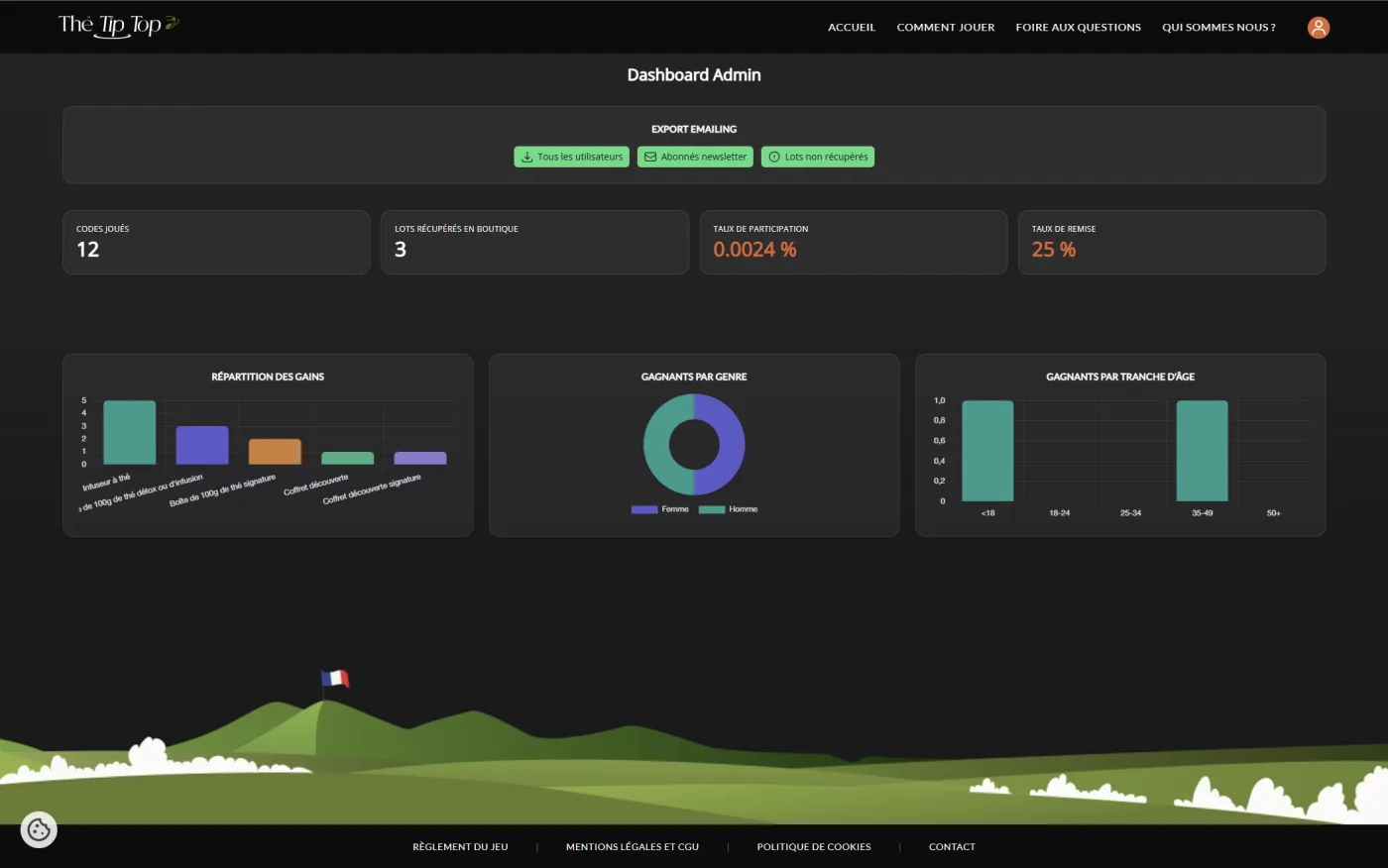Click the 35-49 age bar

click(x=1202, y=451)
